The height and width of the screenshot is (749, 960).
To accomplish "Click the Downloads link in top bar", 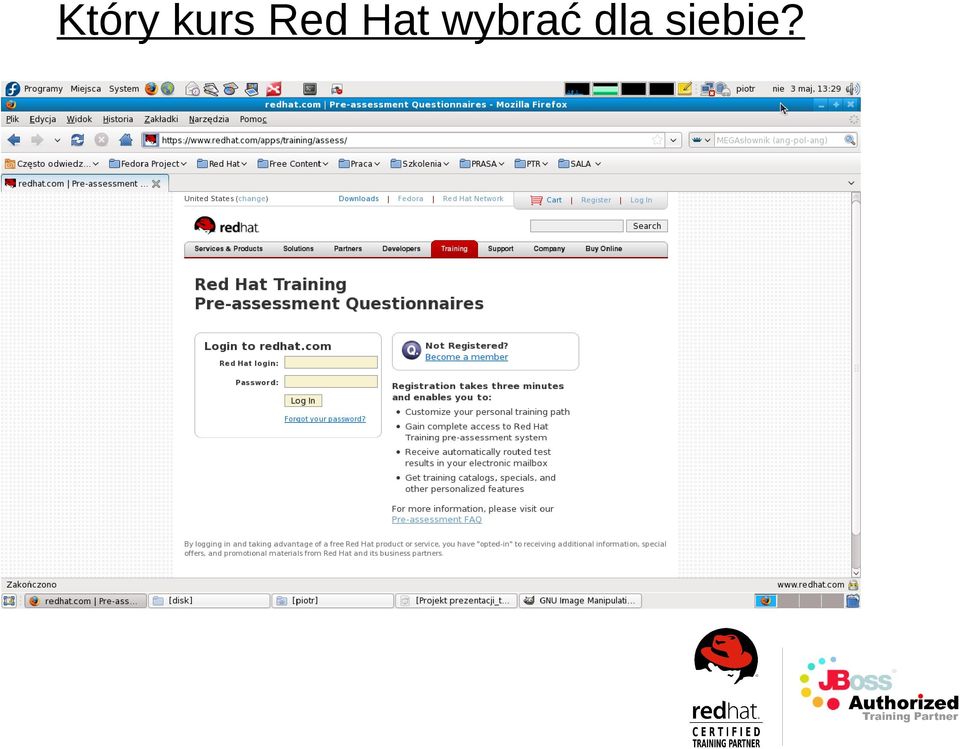I will click(x=359, y=199).
